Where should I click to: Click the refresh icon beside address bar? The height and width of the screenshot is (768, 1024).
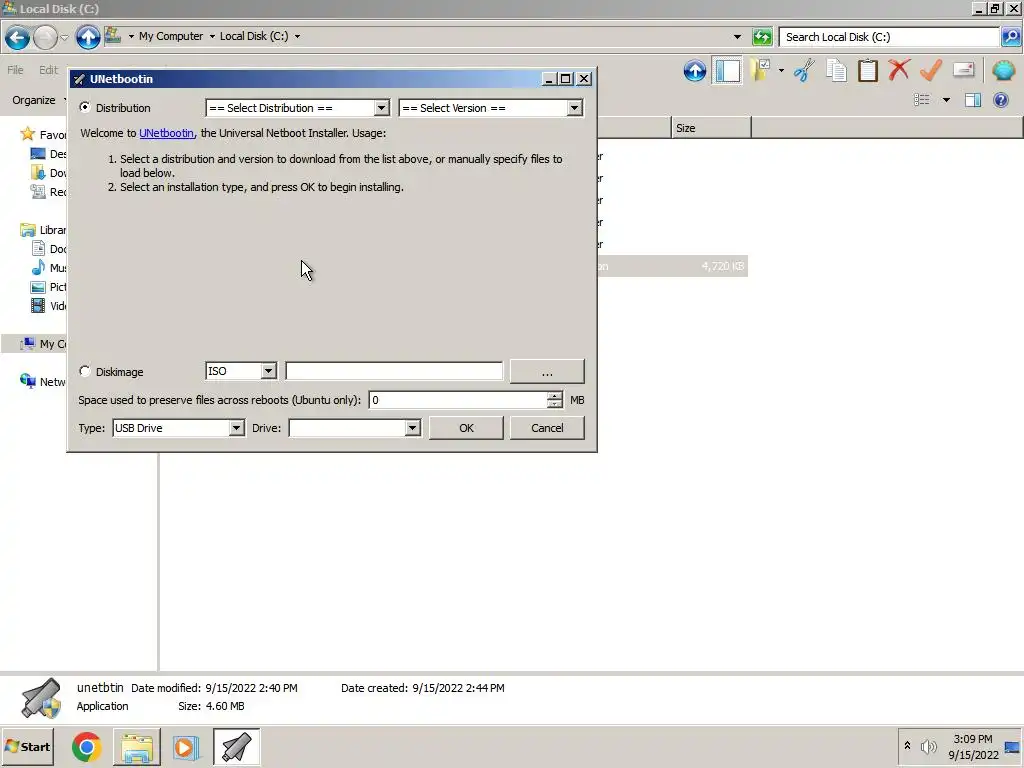click(761, 37)
